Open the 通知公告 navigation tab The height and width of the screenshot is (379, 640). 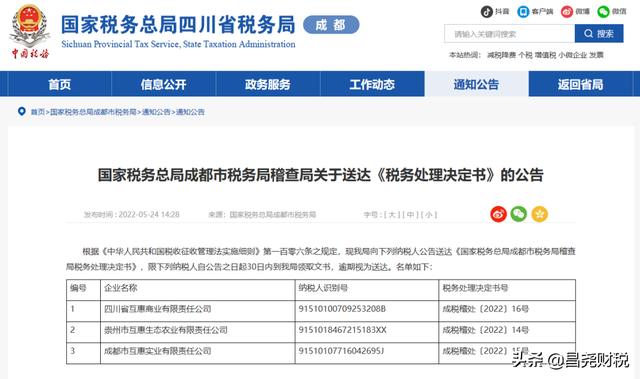[476, 84]
